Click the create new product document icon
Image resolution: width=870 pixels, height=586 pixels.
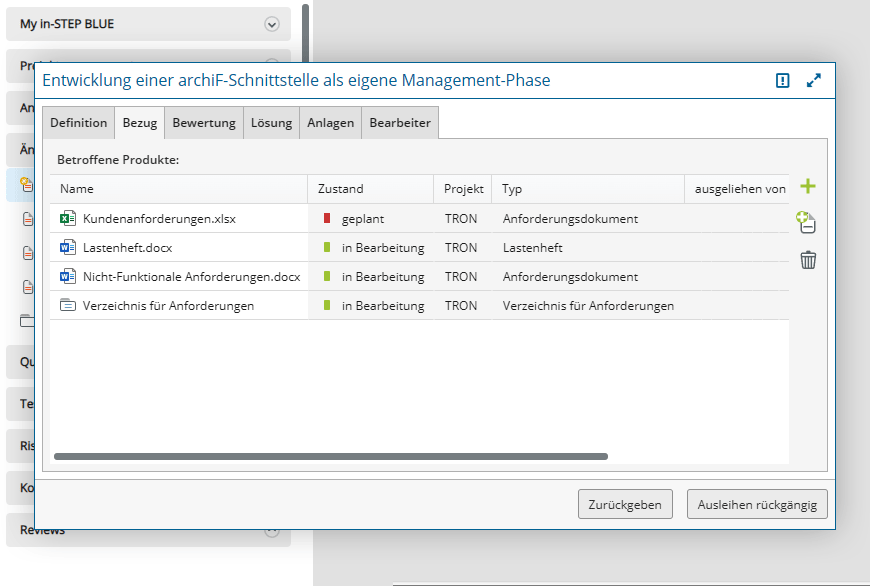pyautogui.click(x=807, y=223)
